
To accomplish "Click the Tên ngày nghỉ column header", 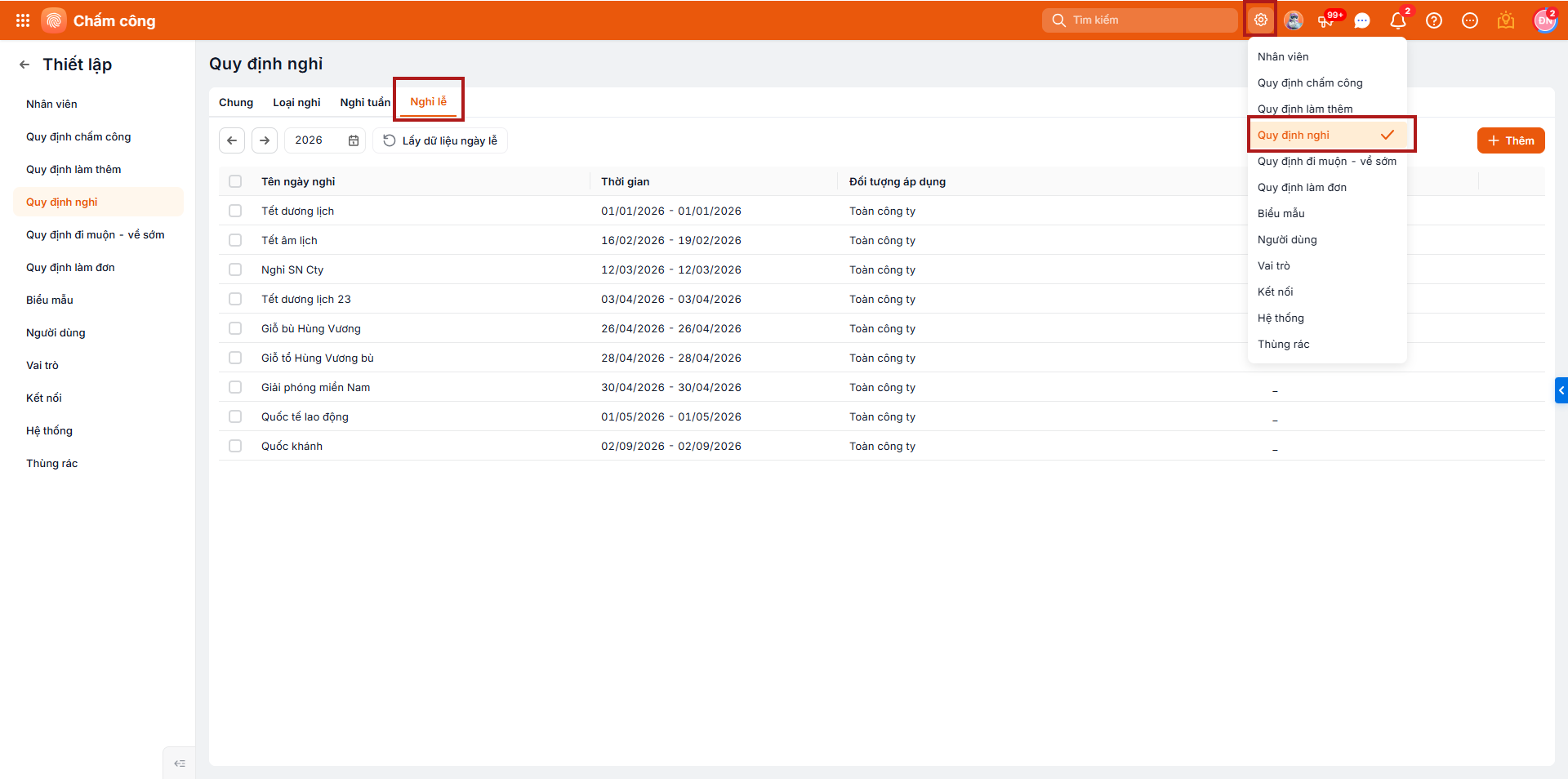I will point(298,181).
